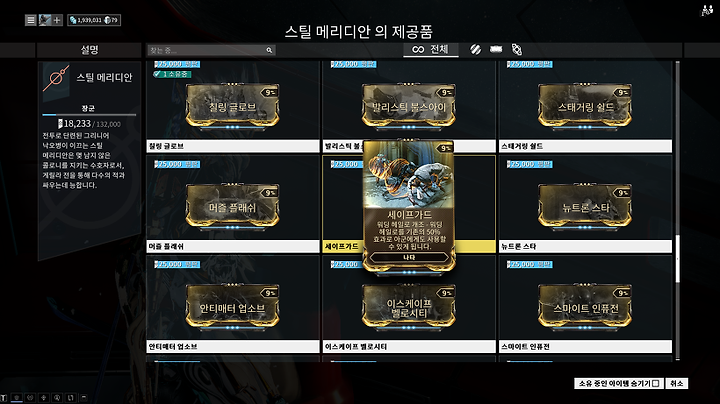Toggle the hide owned items checkbox
The width and height of the screenshot is (720, 404).
click(656, 383)
